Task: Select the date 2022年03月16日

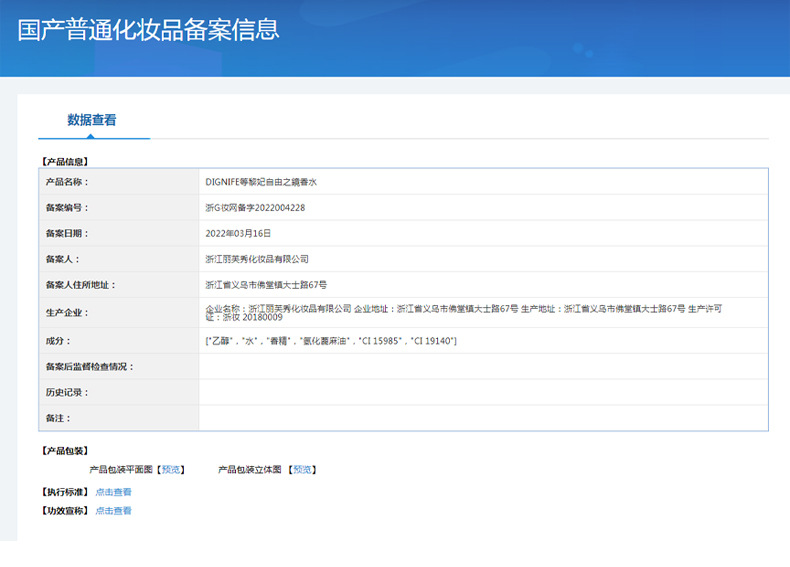Action: coord(238,233)
